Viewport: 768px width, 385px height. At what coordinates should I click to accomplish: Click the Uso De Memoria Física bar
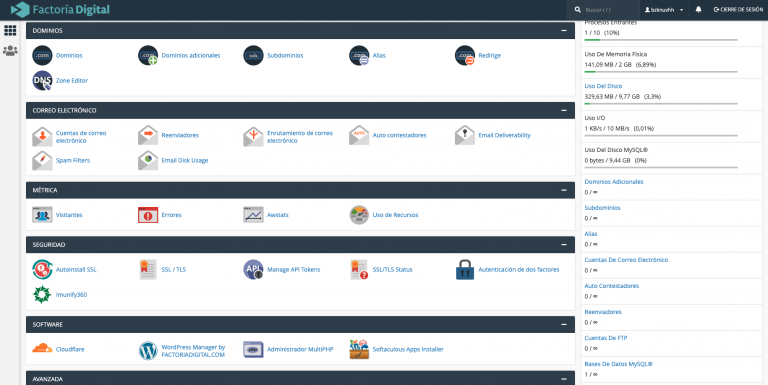click(661, 72)
